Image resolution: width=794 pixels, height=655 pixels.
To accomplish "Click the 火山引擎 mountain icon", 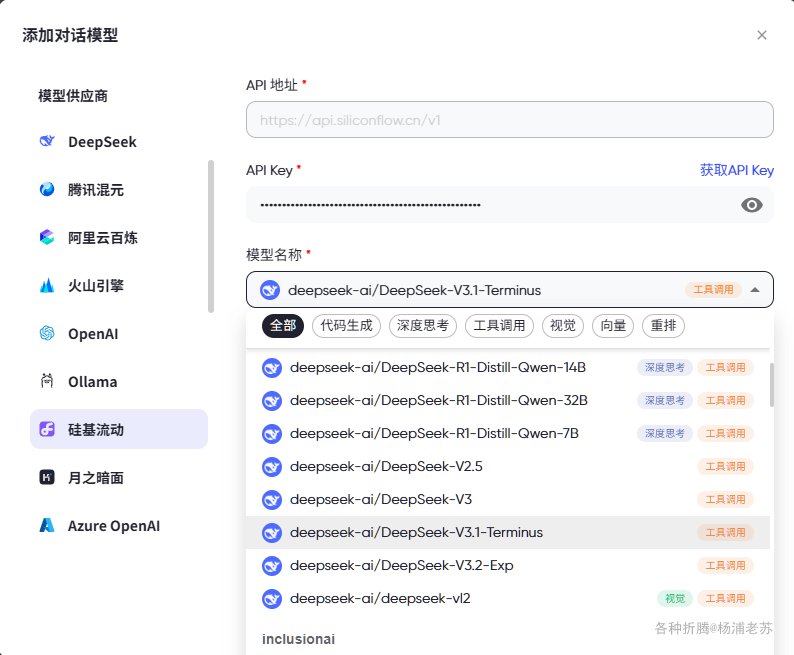I will (47, 285).
